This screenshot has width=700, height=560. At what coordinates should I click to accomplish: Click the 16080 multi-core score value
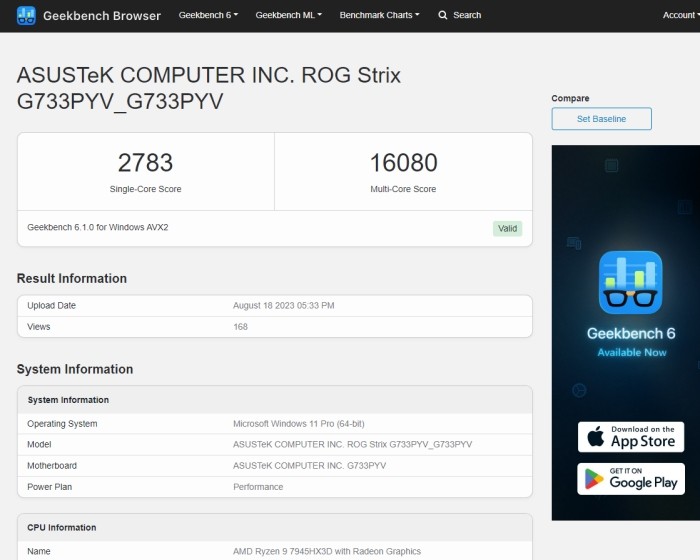[x=403, y=163]
